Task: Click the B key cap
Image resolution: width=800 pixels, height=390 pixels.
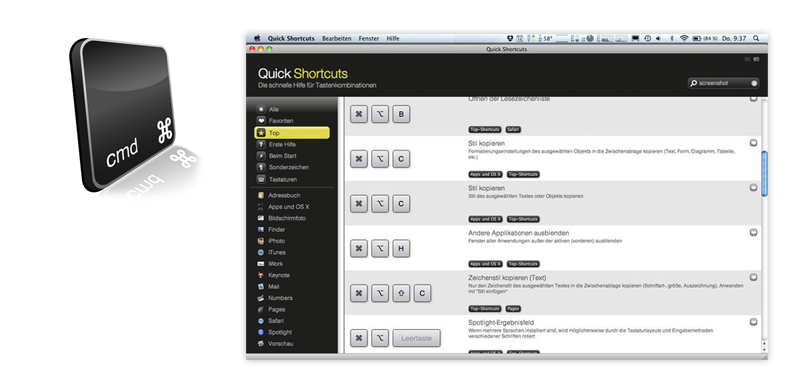Action: click(401, 114)
